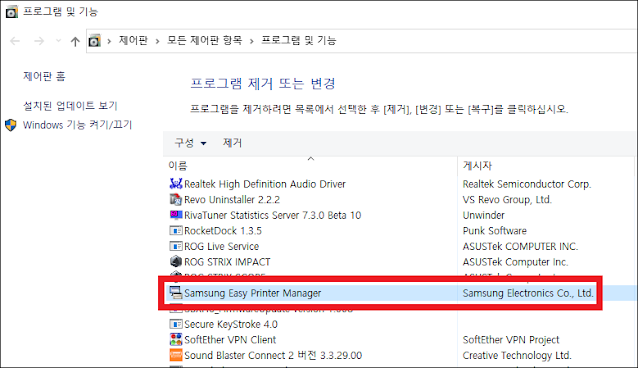
Task: Click the 제거 uninstall button
Action: click(232, 143)
